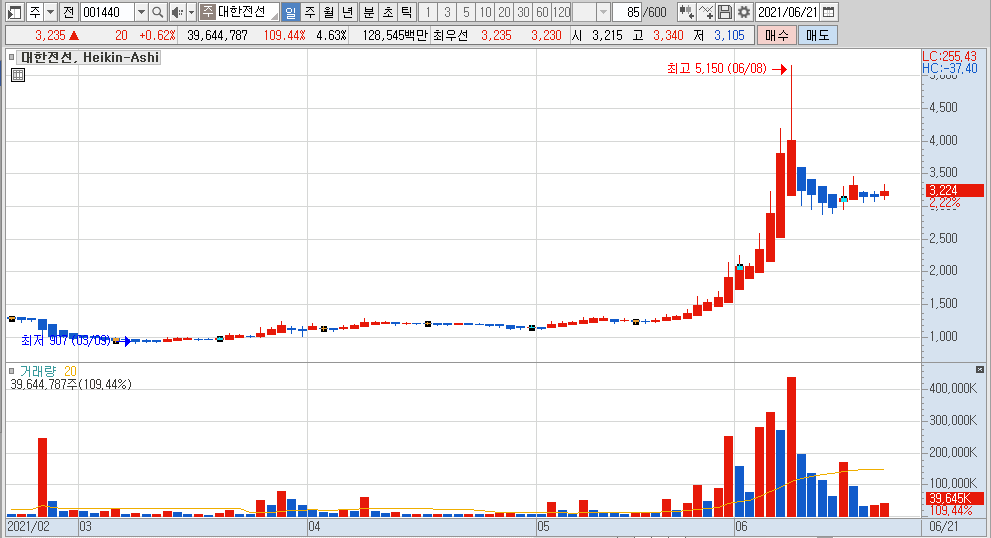Set interval to 10
Screen dimensions: 991x538
[x=485, y=11]
